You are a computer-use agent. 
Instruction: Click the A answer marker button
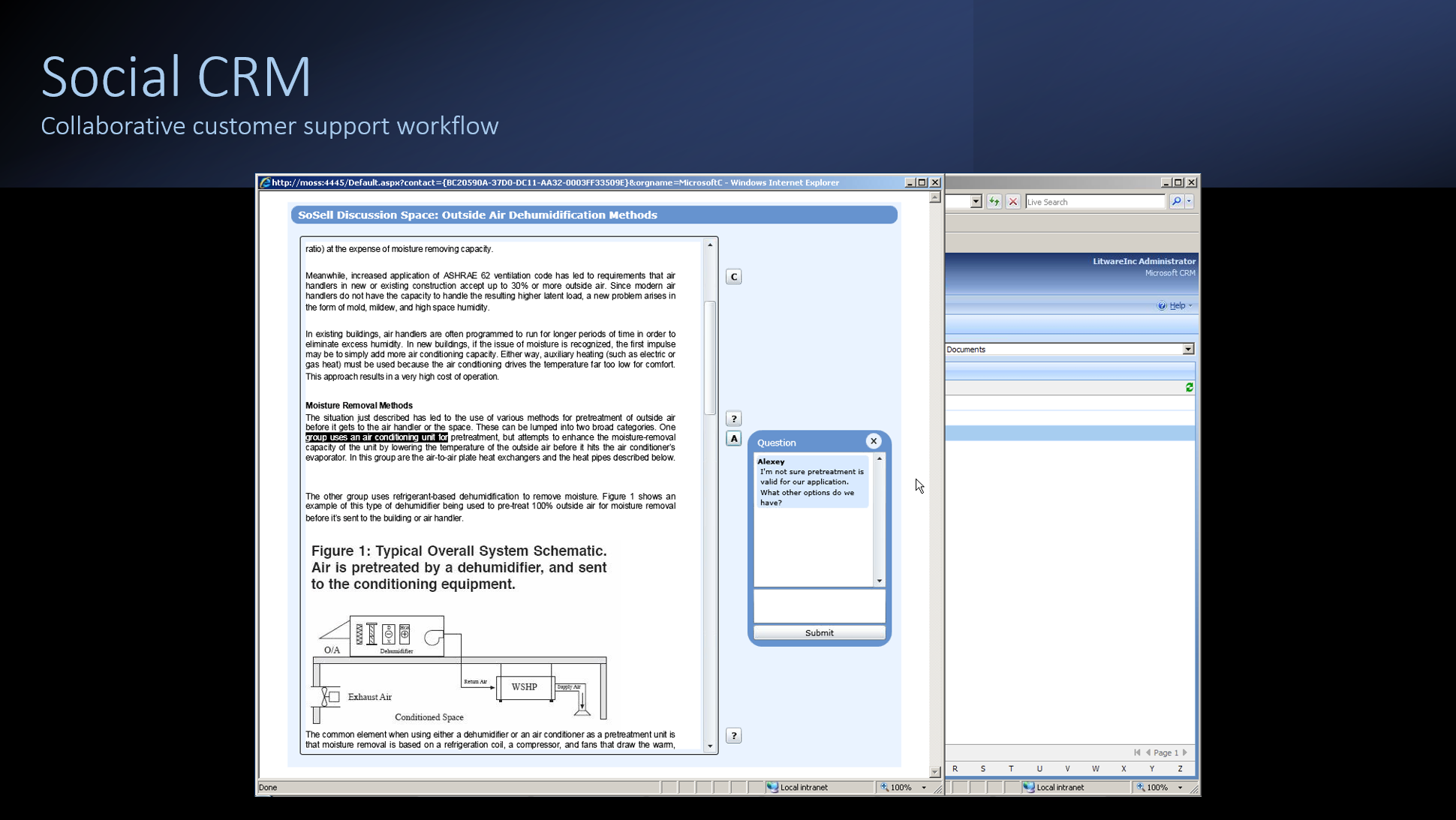point(733,439)
